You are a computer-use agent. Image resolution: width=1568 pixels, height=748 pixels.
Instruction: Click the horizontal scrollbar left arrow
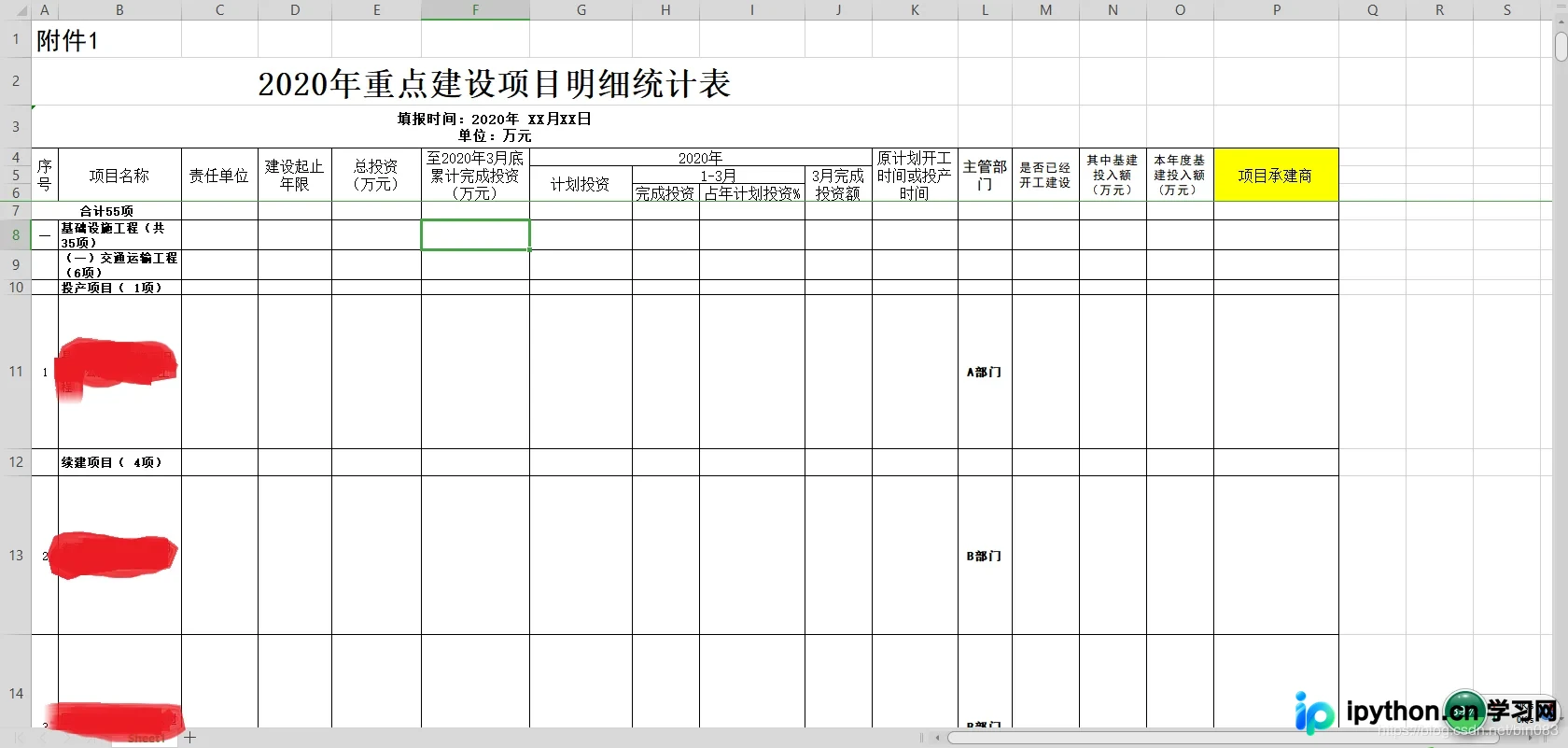coord(937,738)
